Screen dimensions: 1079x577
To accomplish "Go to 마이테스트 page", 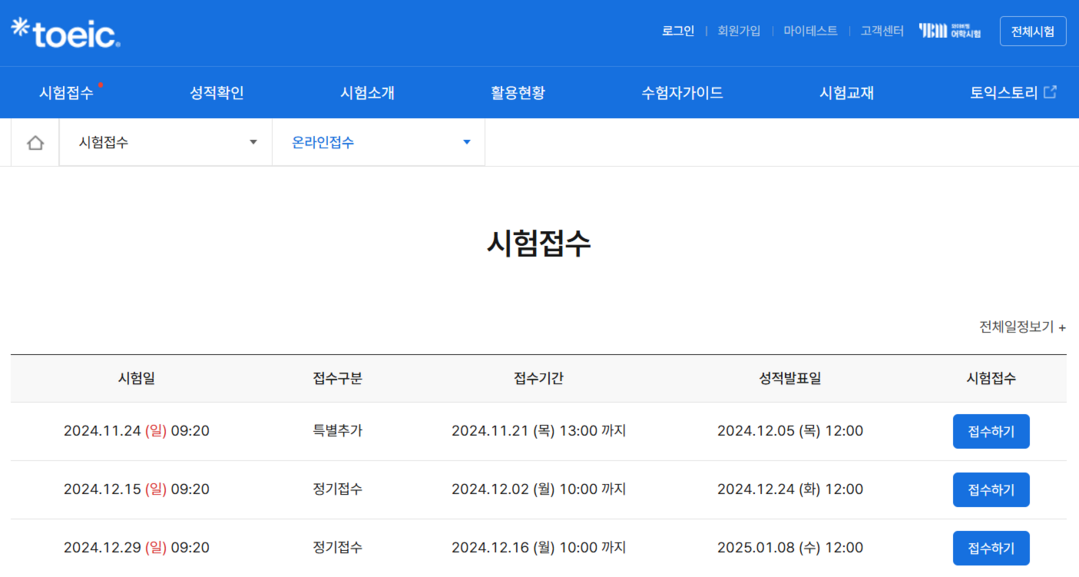I will click(810, 31).
